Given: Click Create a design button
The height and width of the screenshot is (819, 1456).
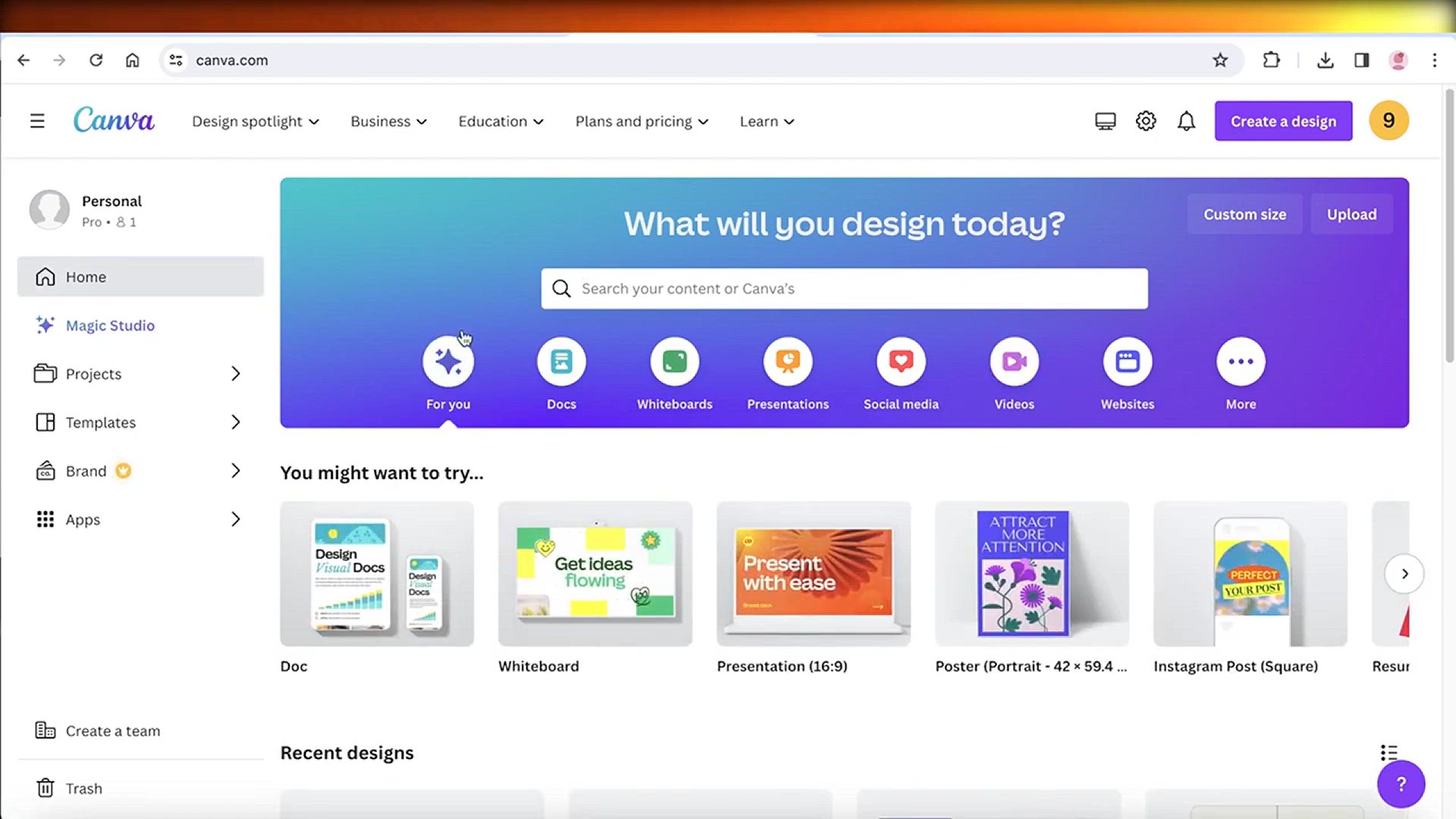Looking at the screenshot, I should click(1283, 121).
